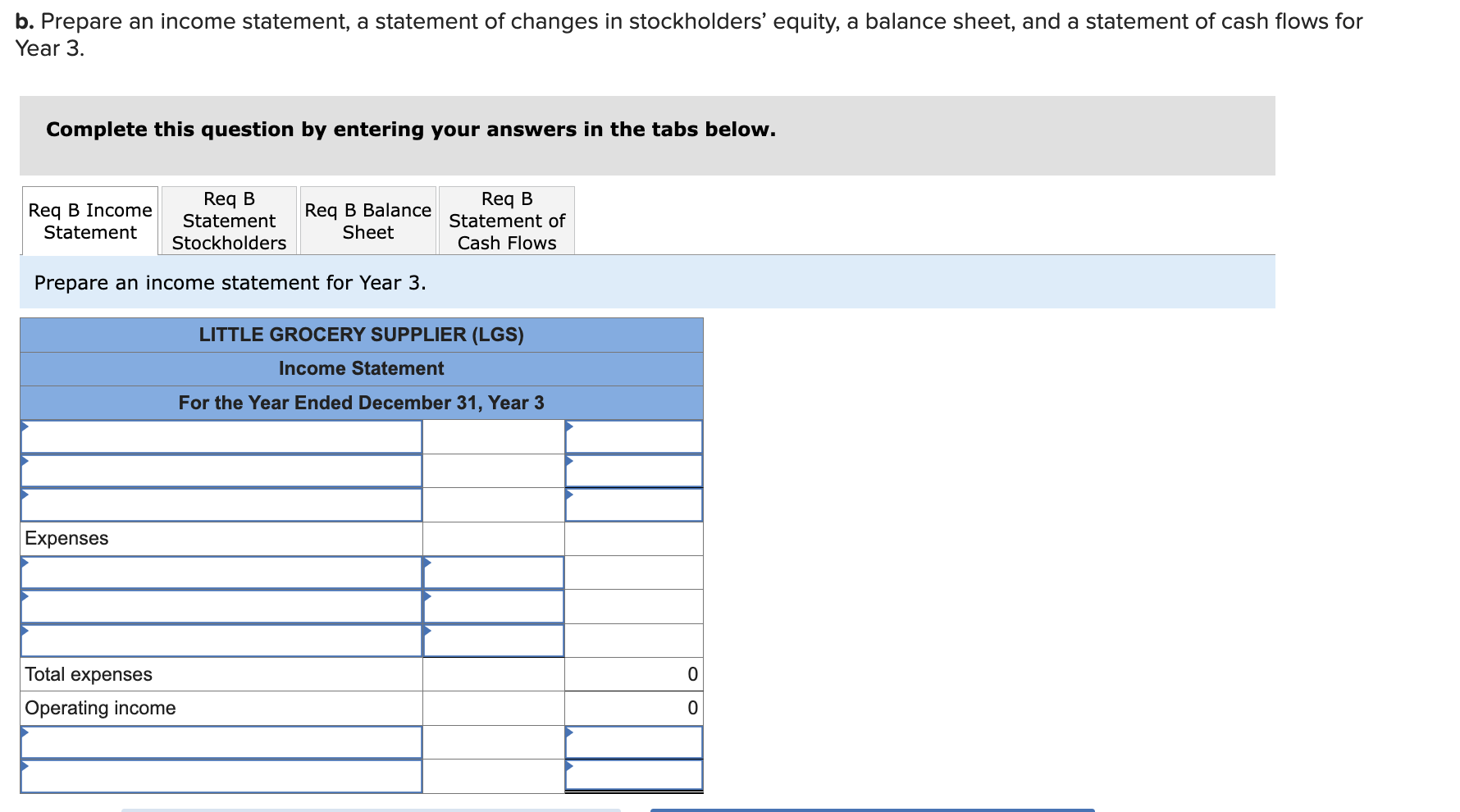The image size is (1460, 812).
Task: Click the second expense amount input cell
Action: [492, 605]
